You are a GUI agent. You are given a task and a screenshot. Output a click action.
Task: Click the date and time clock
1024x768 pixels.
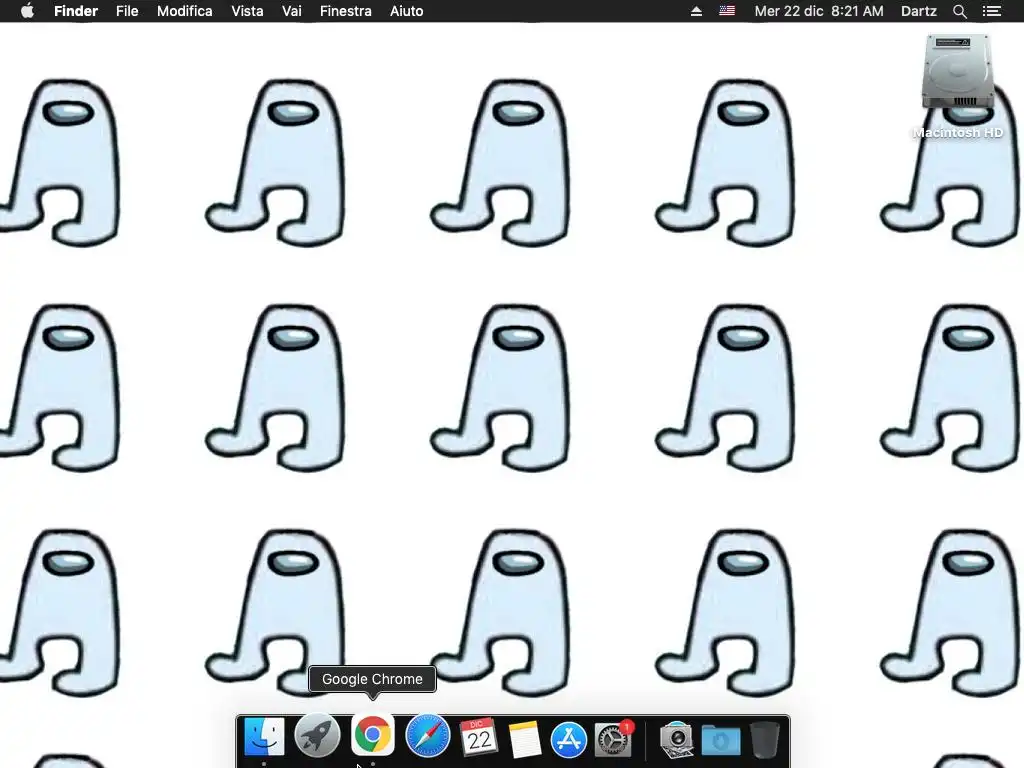(x=819, y=11)
